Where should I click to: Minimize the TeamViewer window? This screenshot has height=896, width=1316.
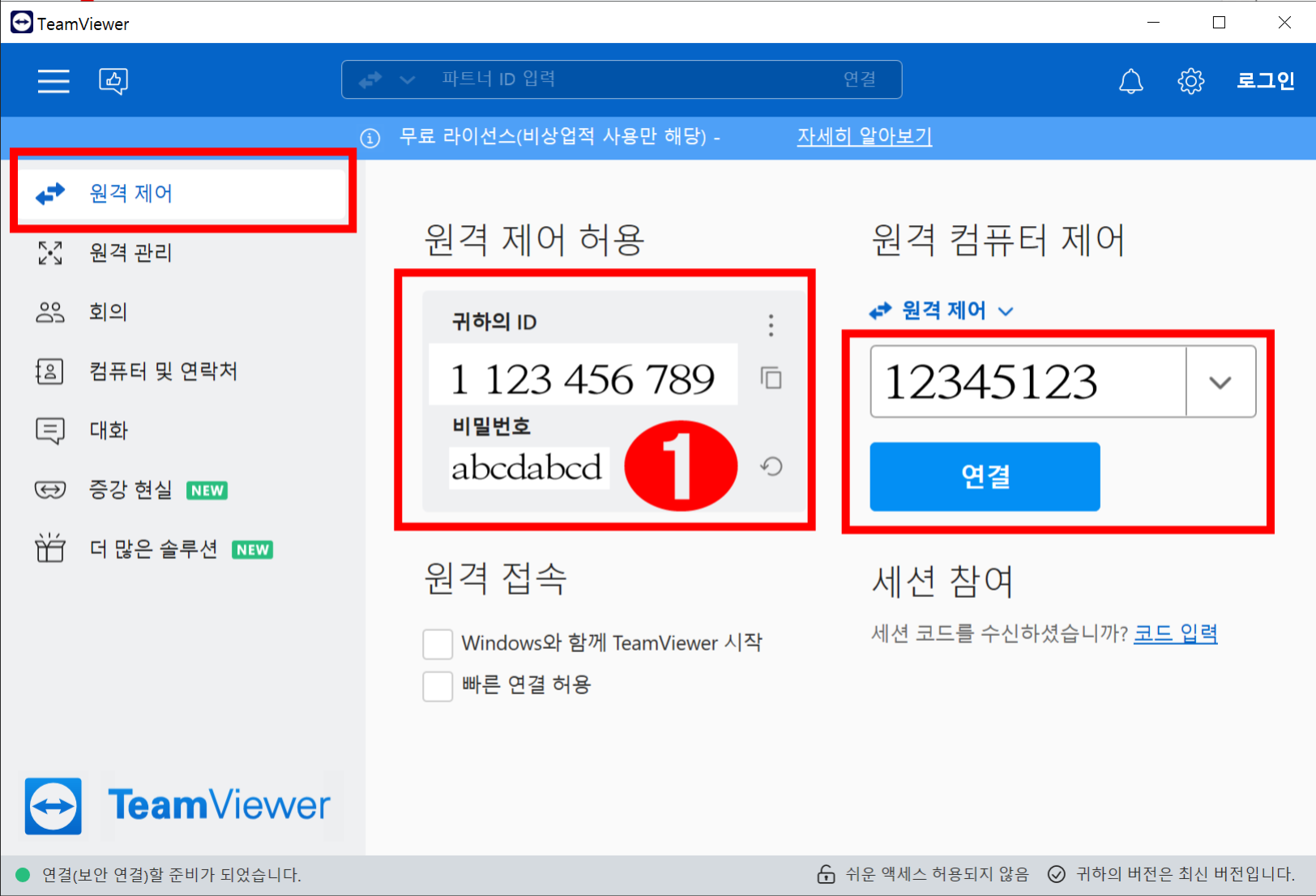(1154, 23)
